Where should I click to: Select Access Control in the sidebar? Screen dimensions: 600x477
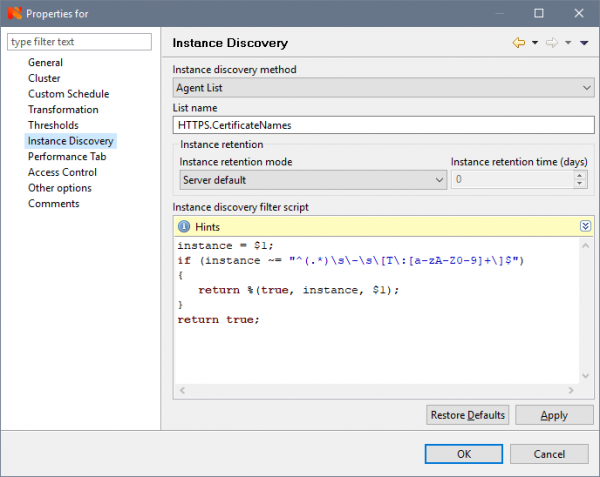tap(62, 172)
